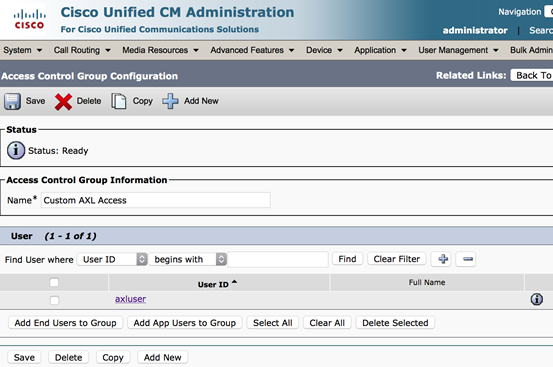Expand the Call Routing menu

pyautogui.click(x=82, y=50)
